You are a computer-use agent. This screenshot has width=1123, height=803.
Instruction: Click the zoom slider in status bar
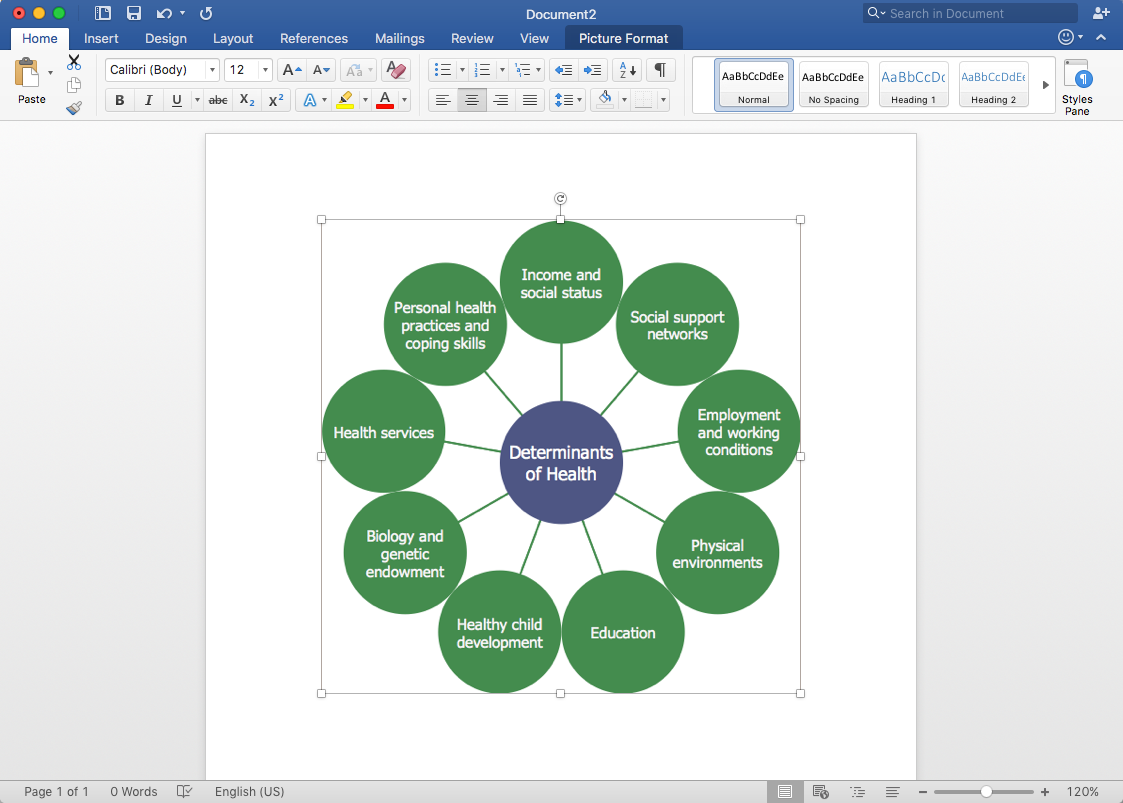(986, 791)
